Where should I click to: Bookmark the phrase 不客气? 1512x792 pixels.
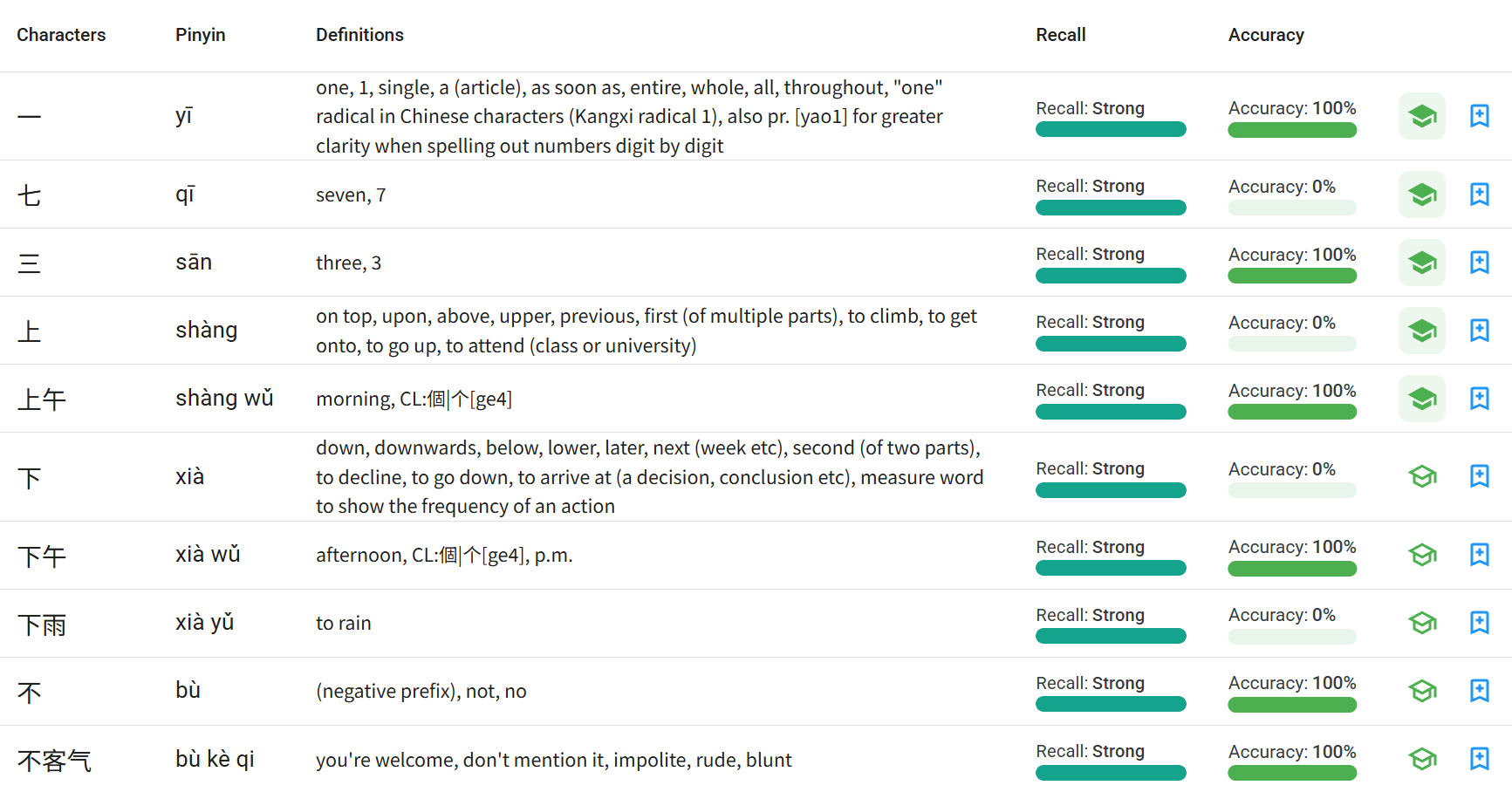click(x=1480, y=759)
